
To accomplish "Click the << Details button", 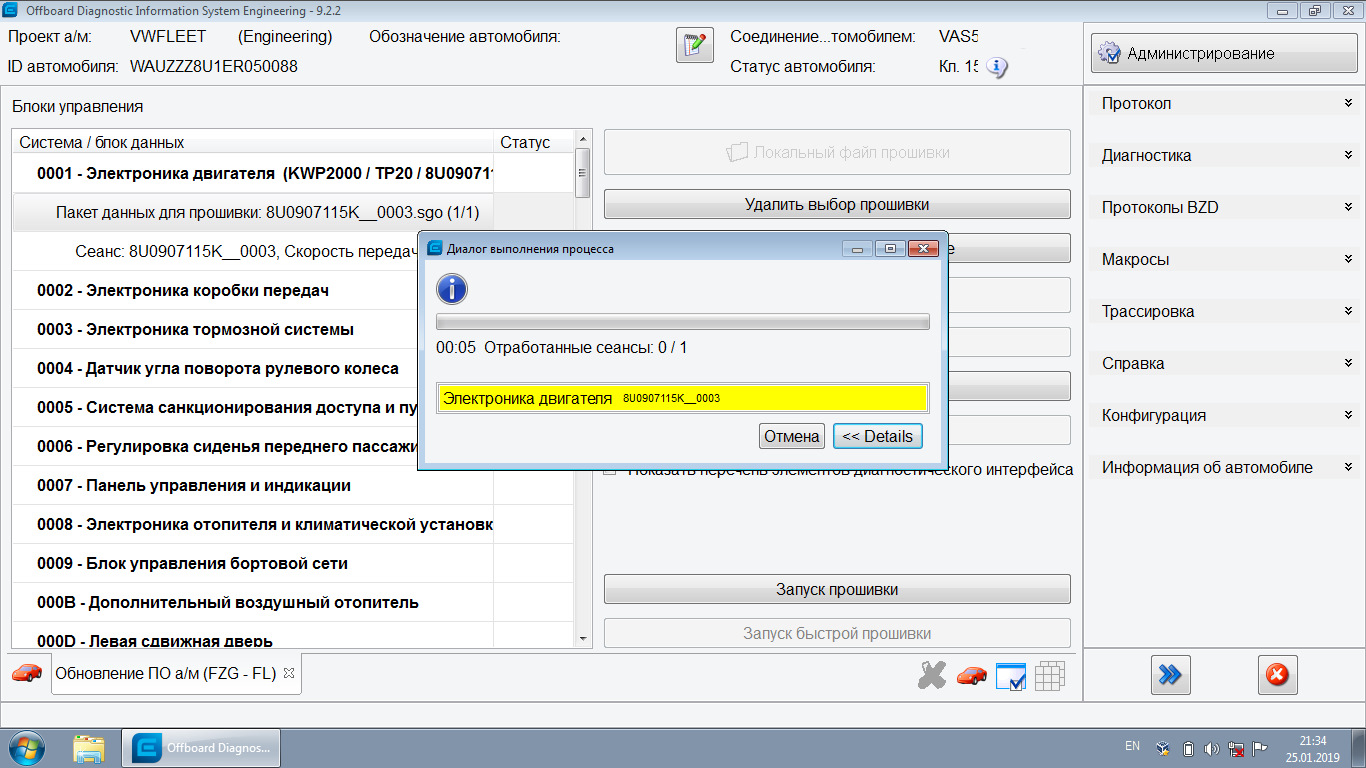I will pyautogui.click(x=877, y=436).
